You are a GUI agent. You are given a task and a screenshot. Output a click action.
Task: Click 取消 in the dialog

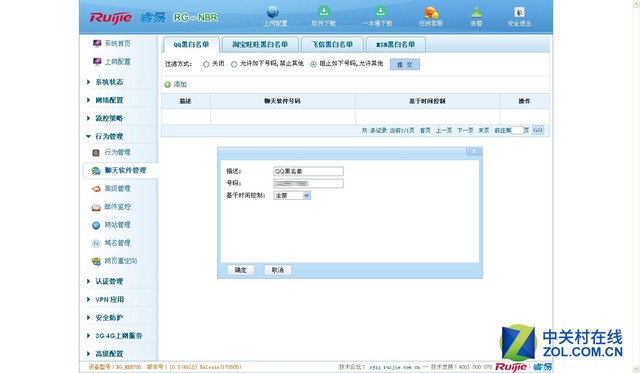click(x=278, y=270)
